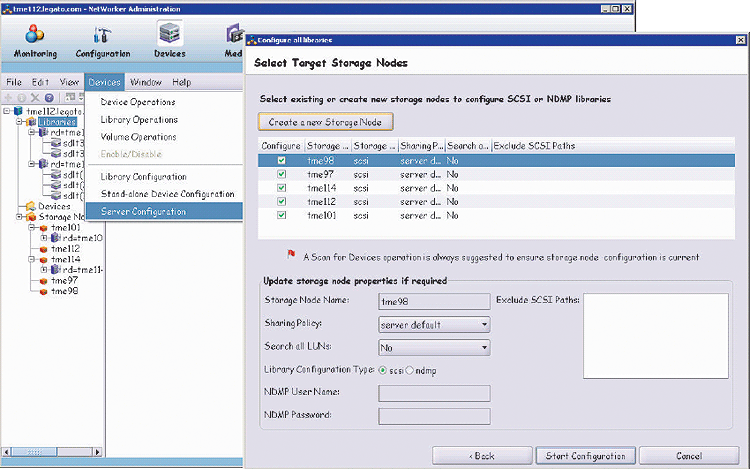Click the Devices folder icon in tree

pos(31,206)
